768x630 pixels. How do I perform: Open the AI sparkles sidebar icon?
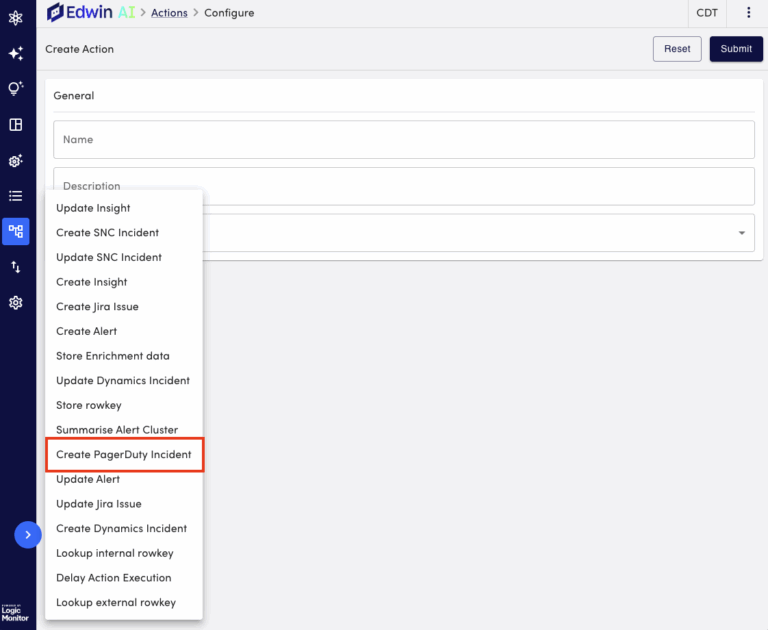(x=16, y=53)
